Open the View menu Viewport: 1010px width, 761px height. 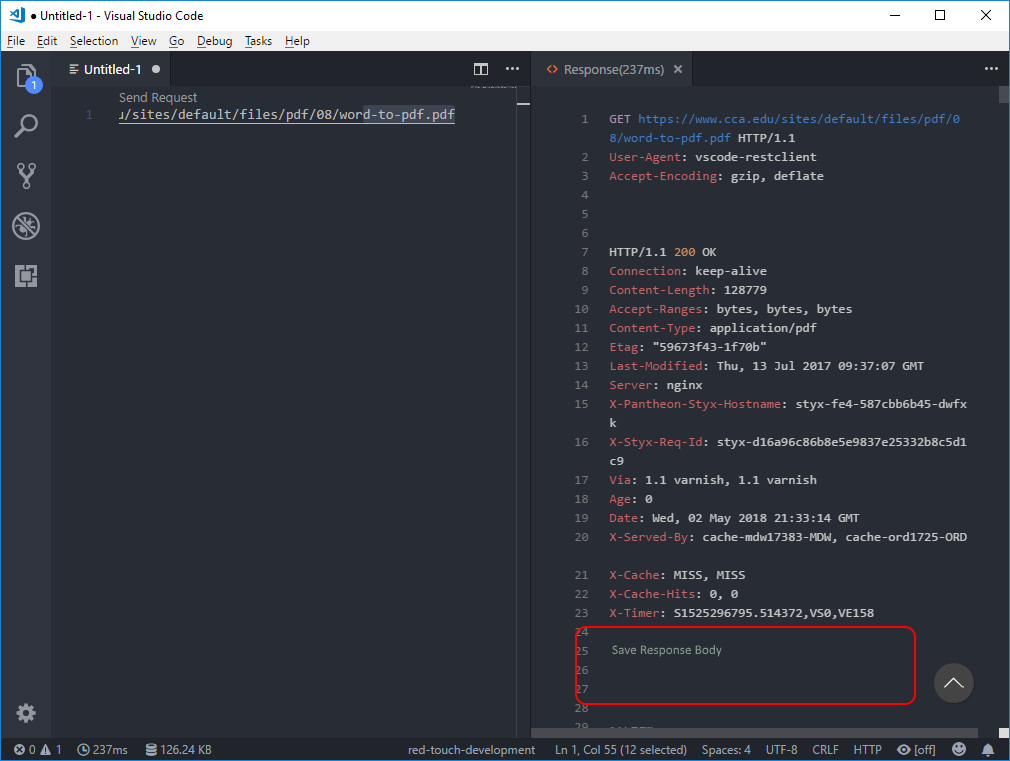[143, 41]
